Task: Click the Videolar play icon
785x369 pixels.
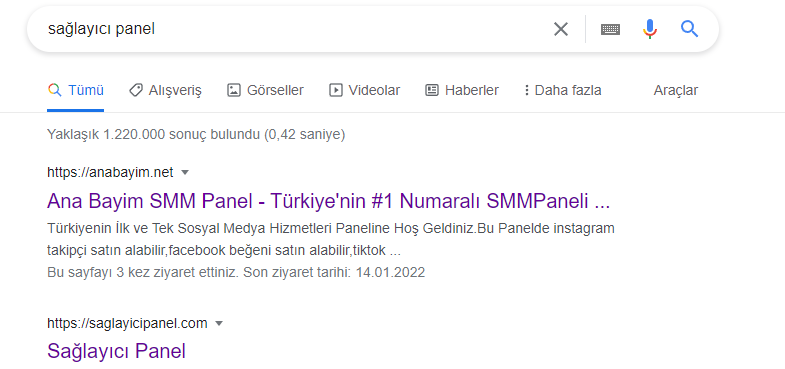Action: point(335,90)
